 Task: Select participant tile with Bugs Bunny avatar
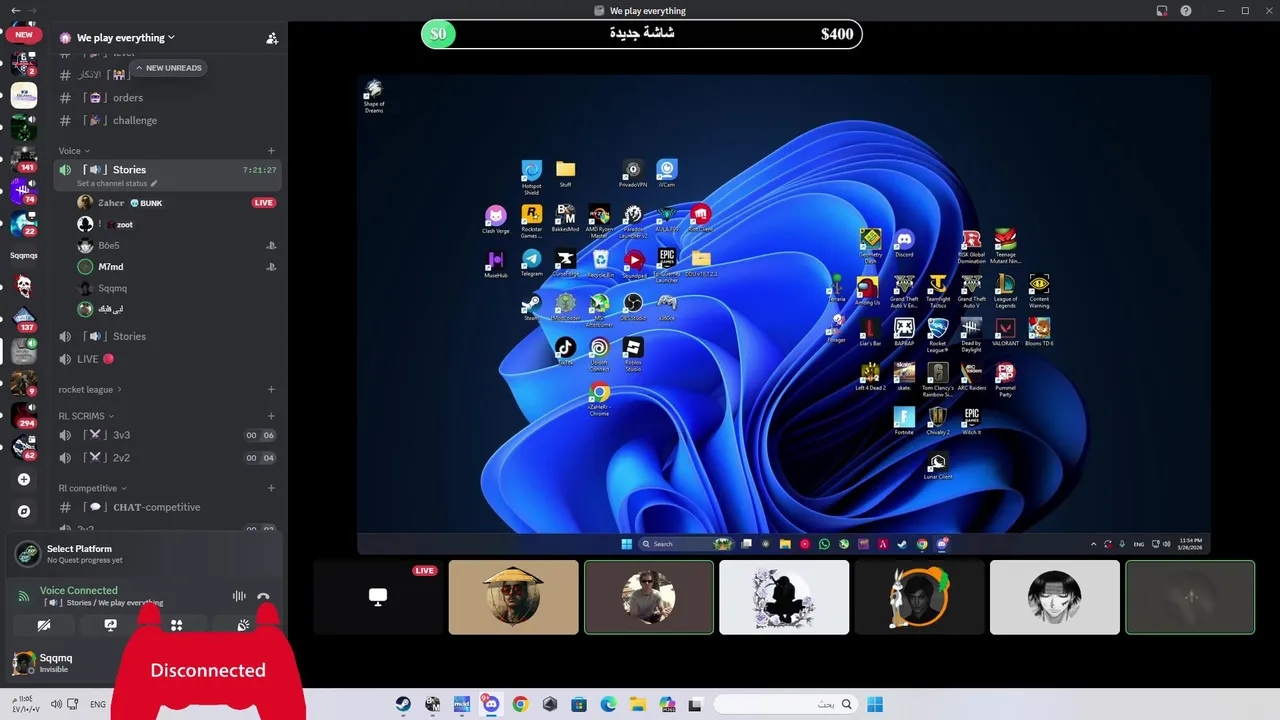(919, 597)
